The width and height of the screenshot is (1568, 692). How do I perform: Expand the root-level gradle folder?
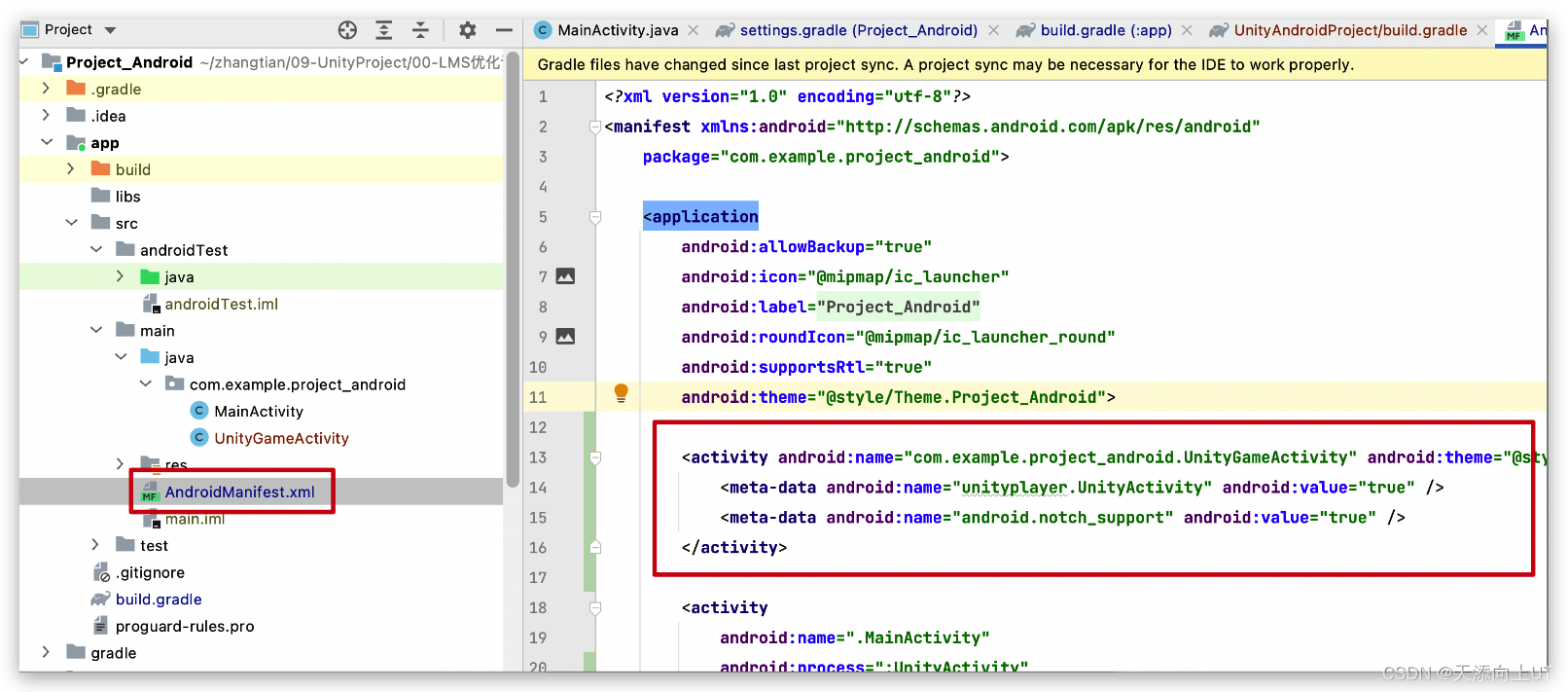[46, 652]
